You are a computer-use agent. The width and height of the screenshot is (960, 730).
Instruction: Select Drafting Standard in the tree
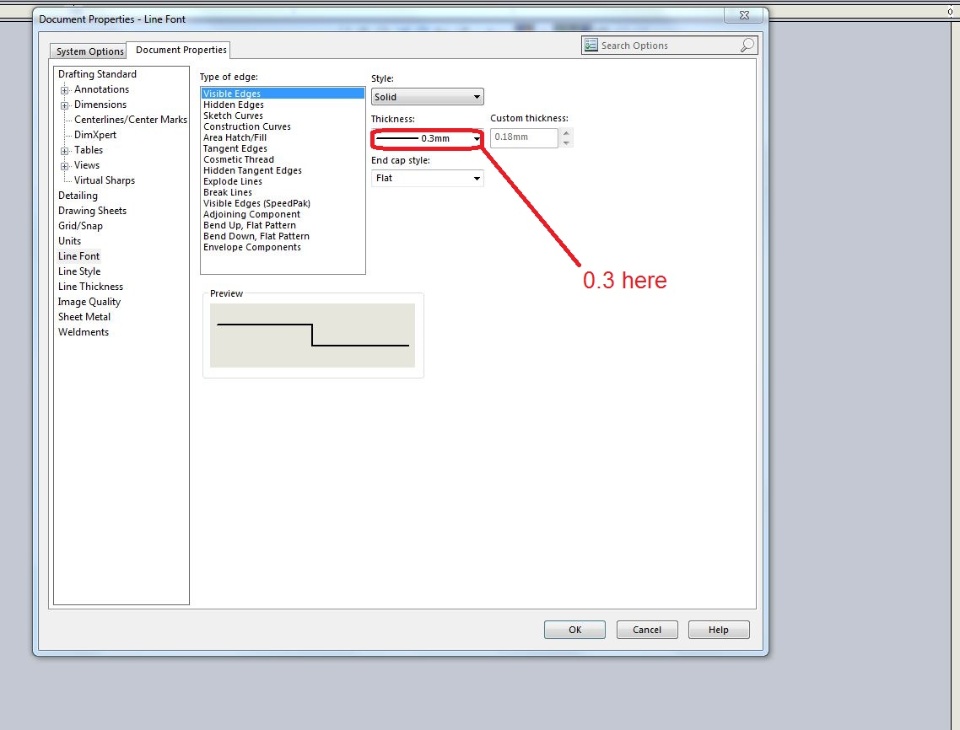pos(97,74)
